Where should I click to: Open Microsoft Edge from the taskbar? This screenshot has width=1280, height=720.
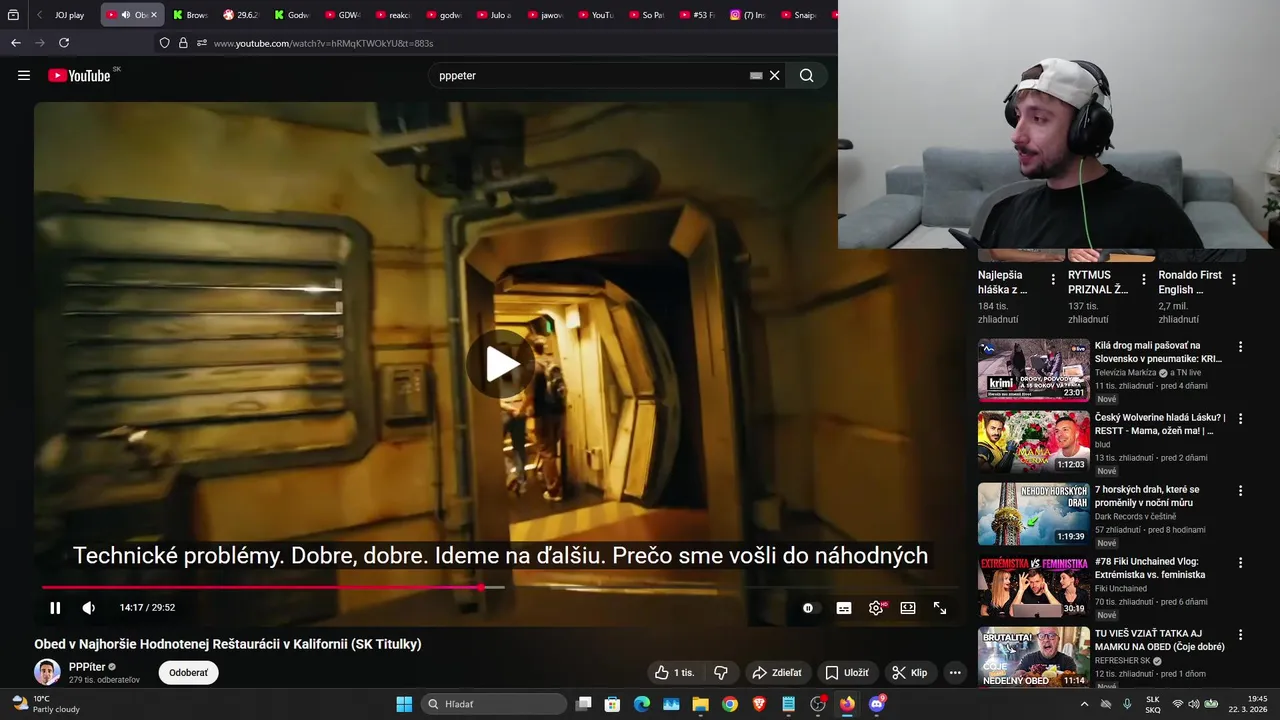[642, 704]
